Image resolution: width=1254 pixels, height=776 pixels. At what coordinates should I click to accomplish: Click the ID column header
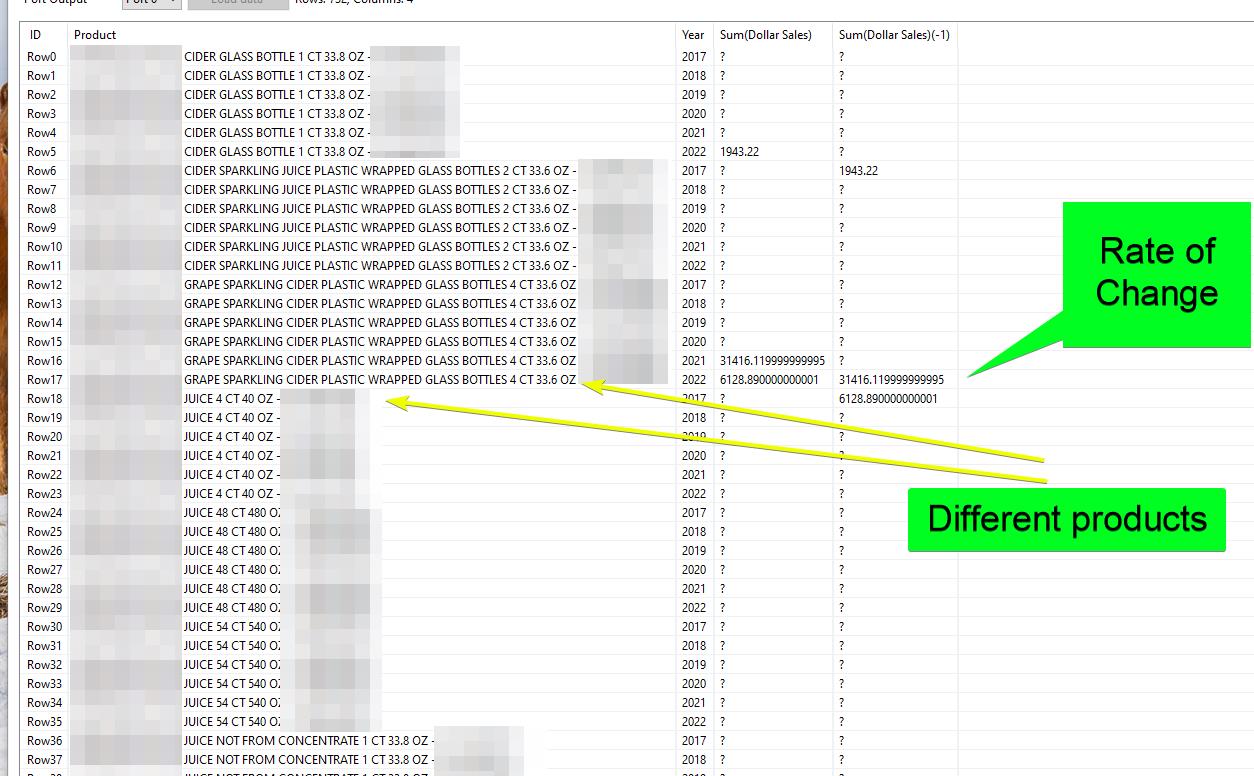36,35
